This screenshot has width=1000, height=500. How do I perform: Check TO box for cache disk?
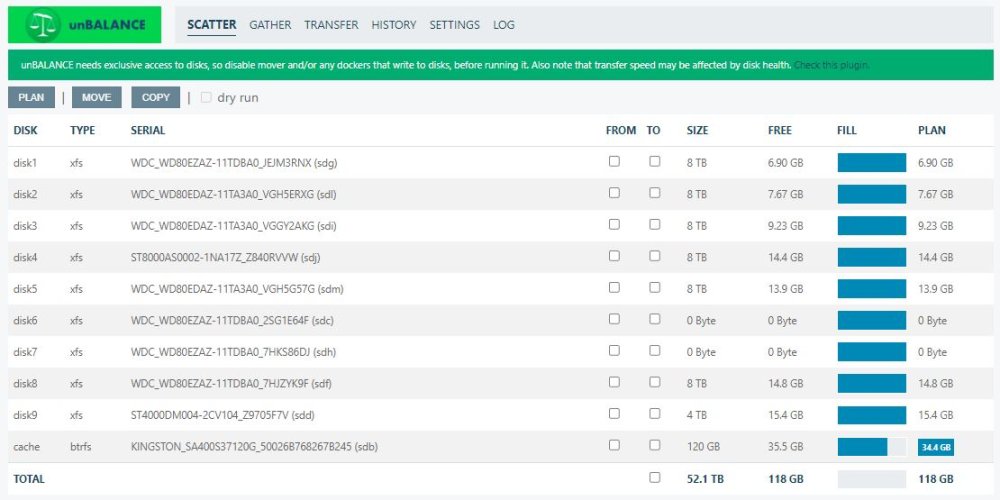tap(654, 445)
